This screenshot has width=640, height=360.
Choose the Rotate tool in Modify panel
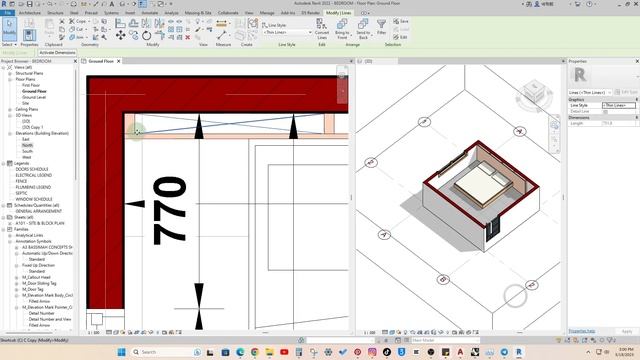coord(147,36)
